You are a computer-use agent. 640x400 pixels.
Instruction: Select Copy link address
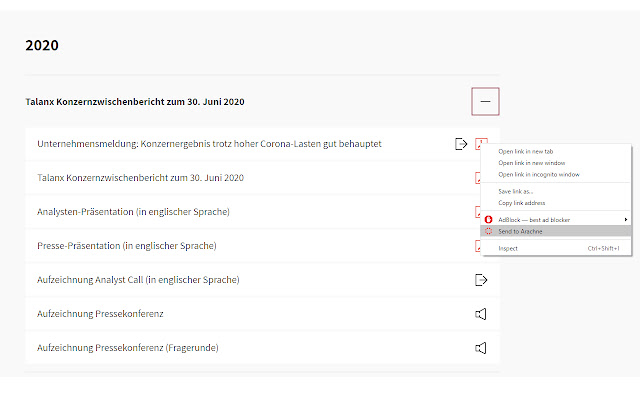[x=521, y=203]
